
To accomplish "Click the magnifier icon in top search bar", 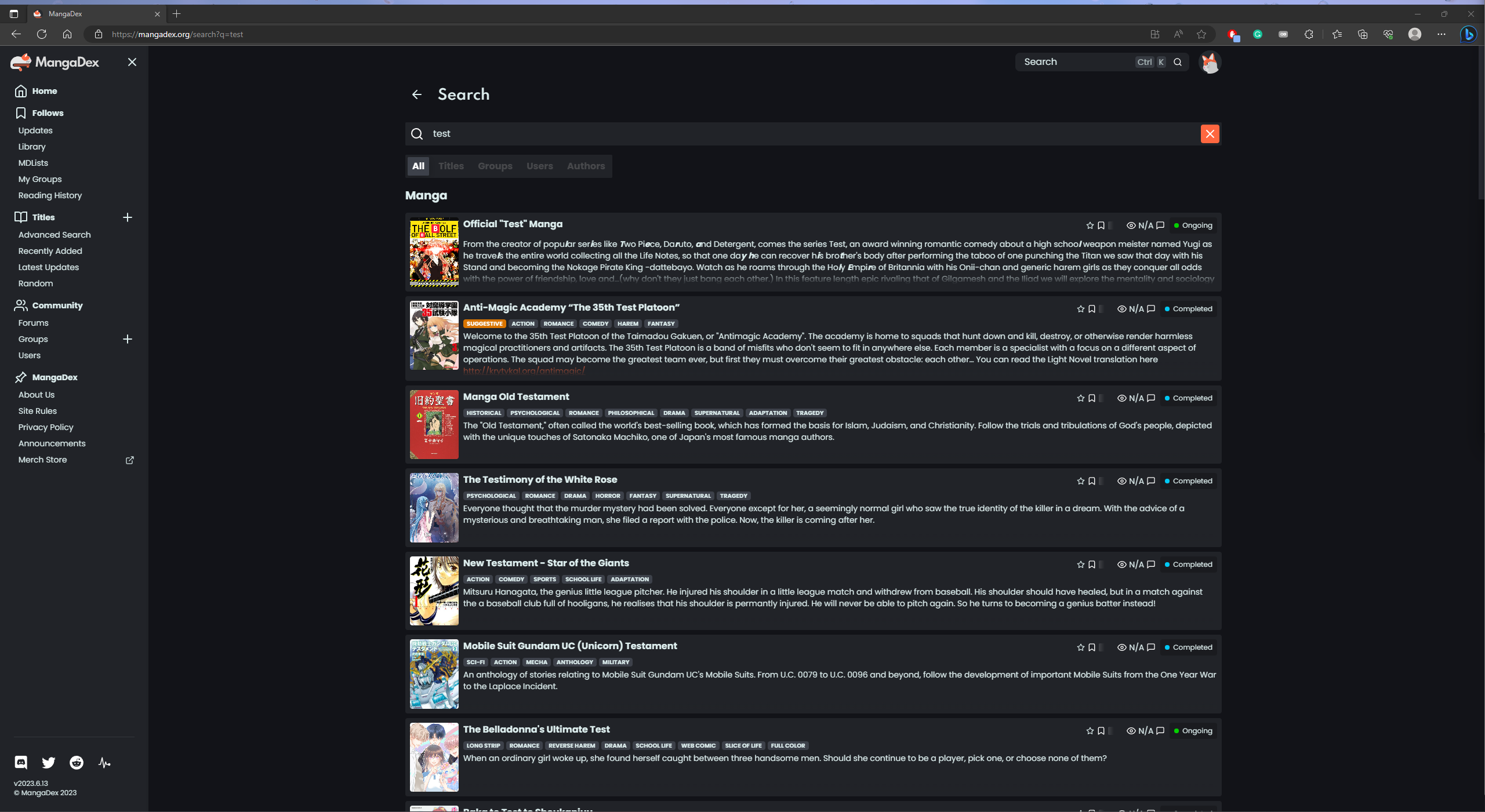I will [x=1178, y=62].
